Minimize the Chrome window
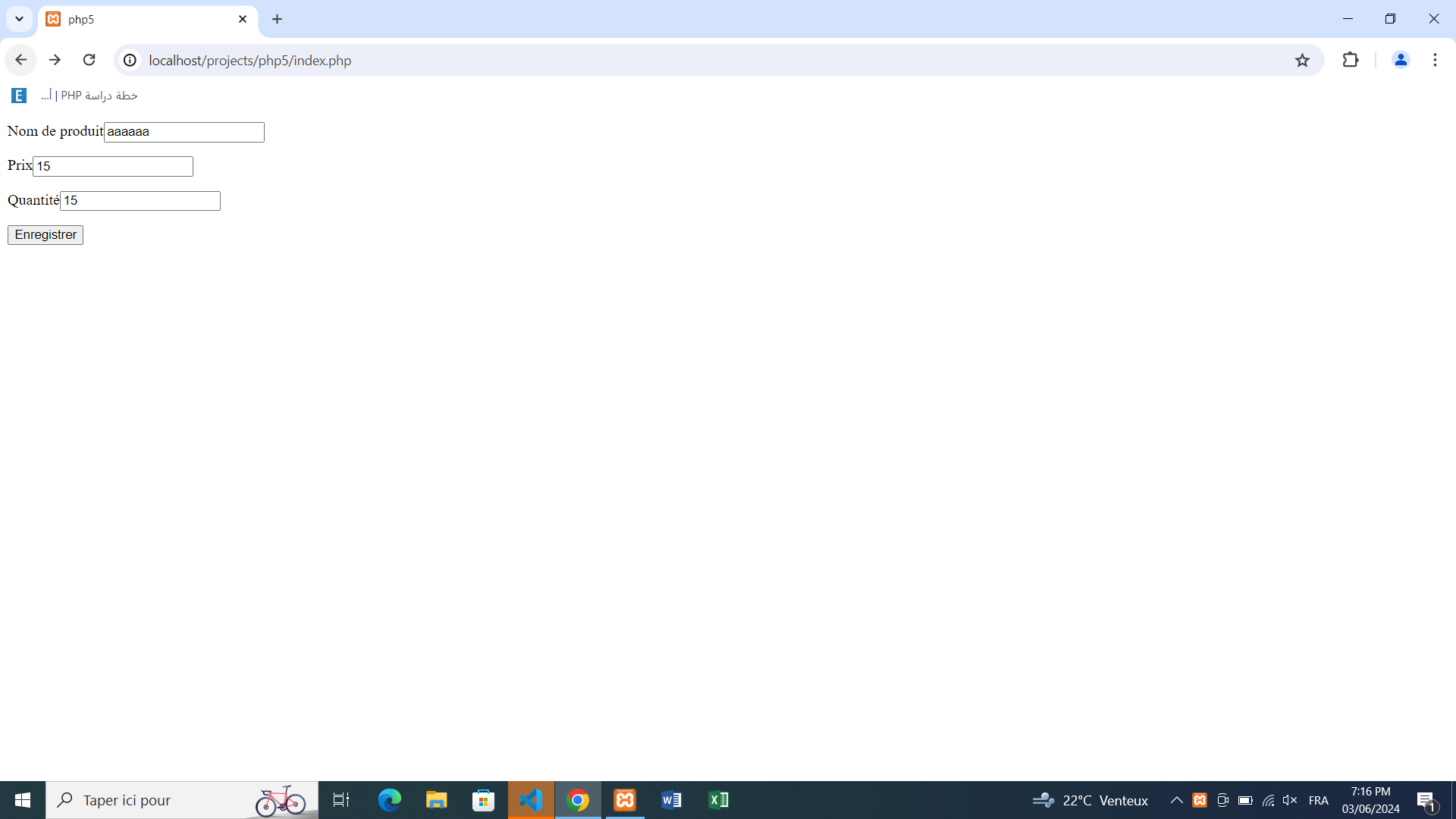The height and width of the screenshot is (819, 1456). click(1348, 19)
